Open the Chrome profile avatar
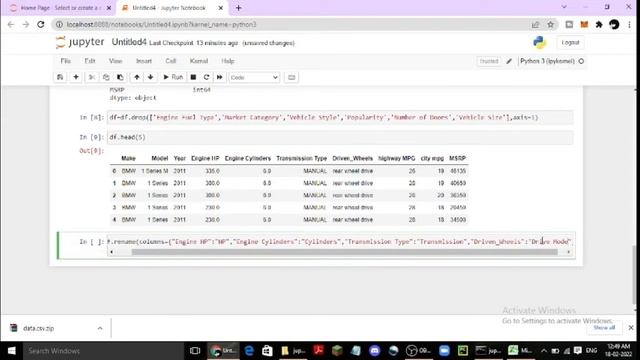The width and height of the screenshot is (640, 360). tap(614, 24)
